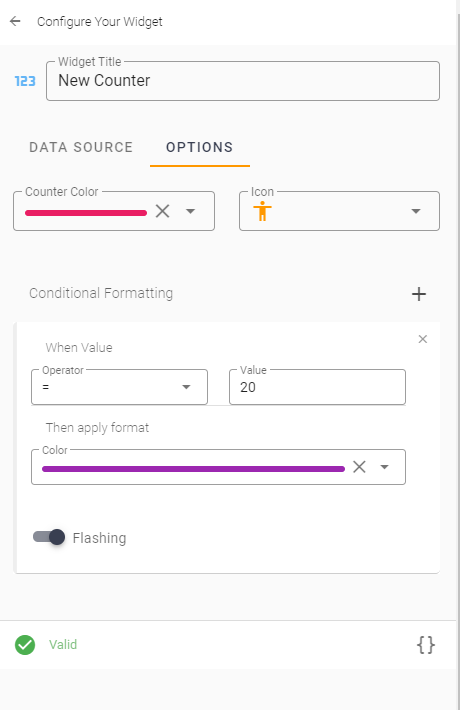The width and height of the screenshot is (460, 710).
Task: Click the green Valid checkmark icon
Action: click(25, 645)
